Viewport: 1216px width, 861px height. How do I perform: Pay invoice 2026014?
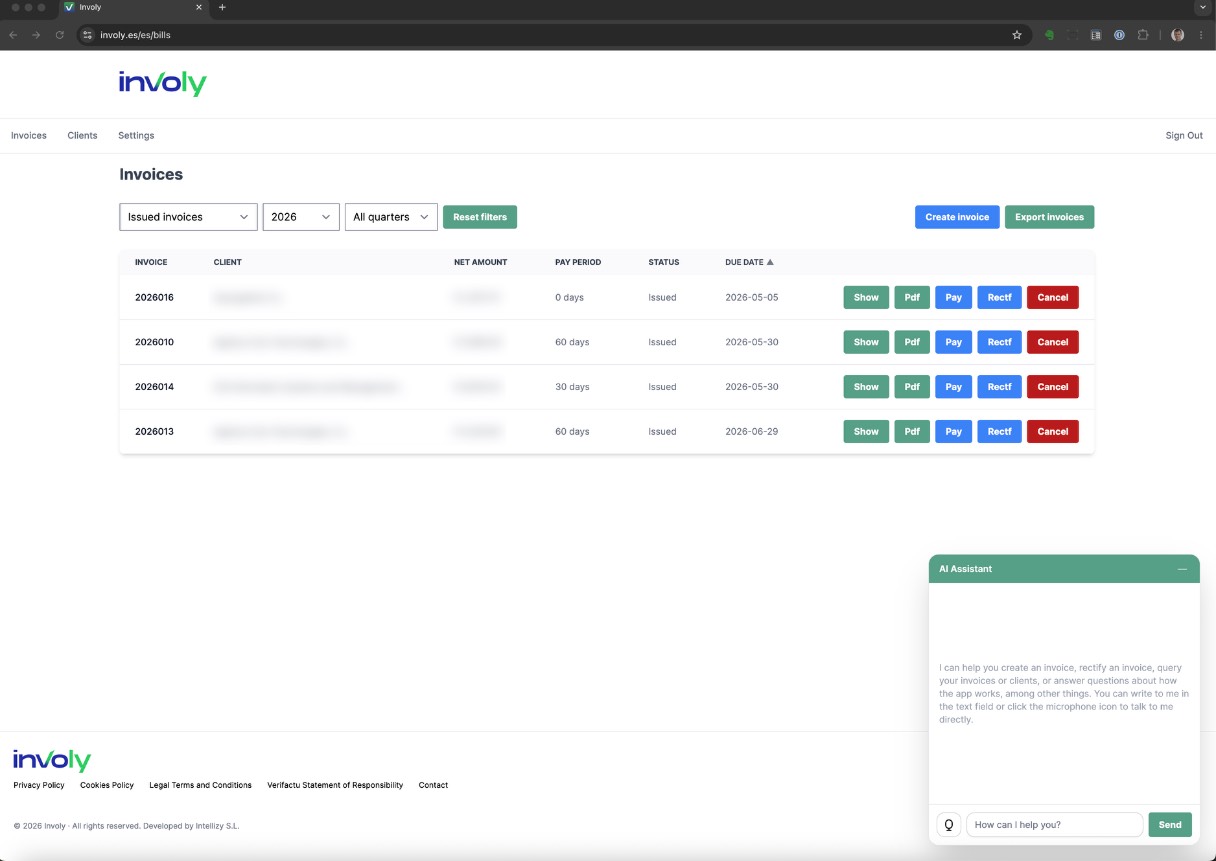[x=954, y=387]
